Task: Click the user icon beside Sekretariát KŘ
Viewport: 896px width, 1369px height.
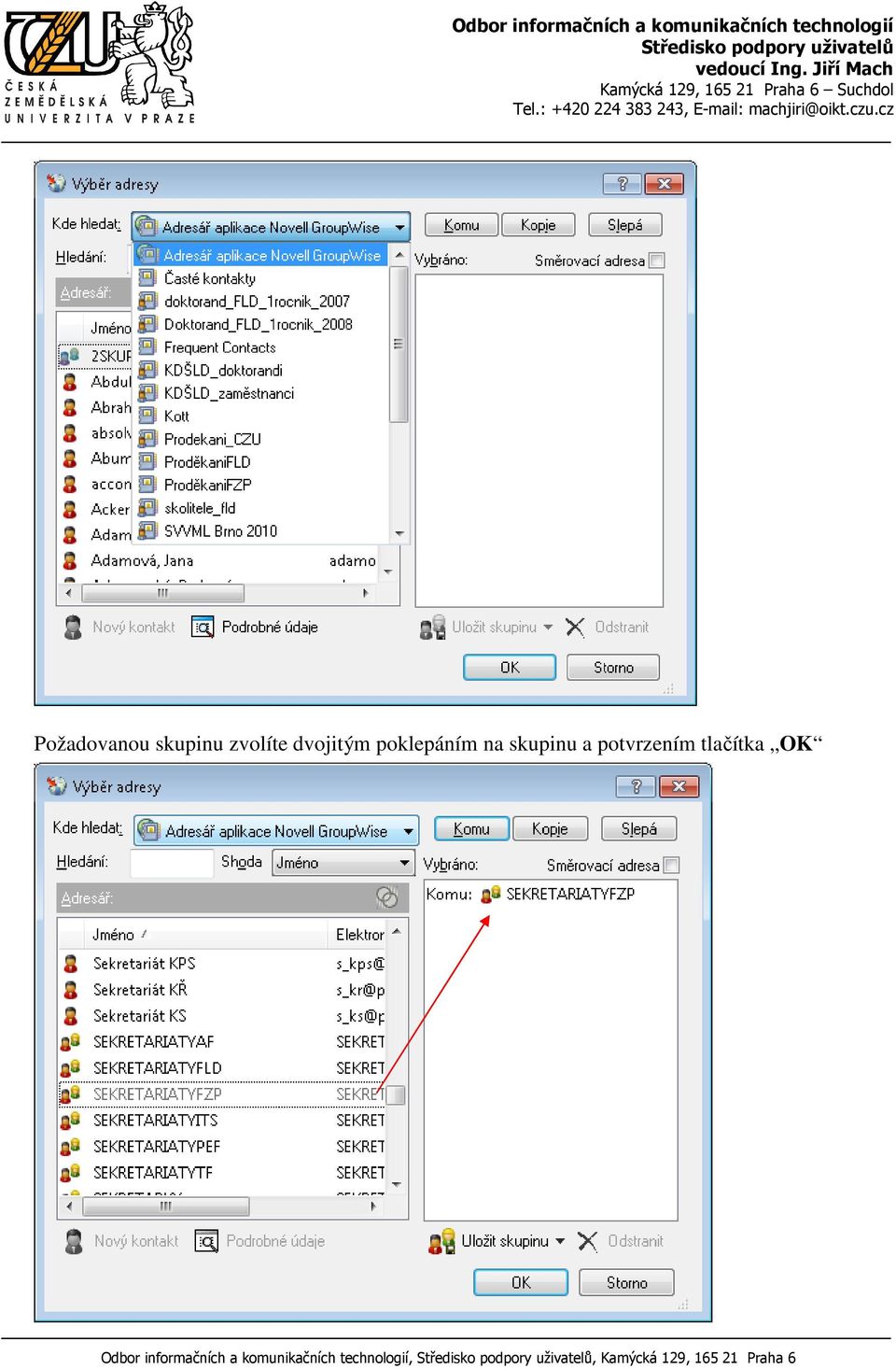Action: [x=70, y=989]
